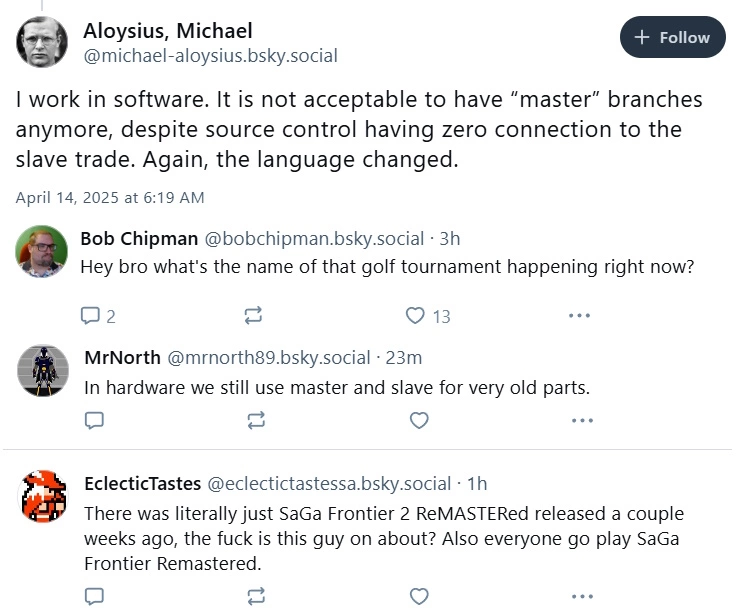The image size is (740, 614).
Task: Open the April 14, 2025 timestamp
Action: [x=110, y=197]
